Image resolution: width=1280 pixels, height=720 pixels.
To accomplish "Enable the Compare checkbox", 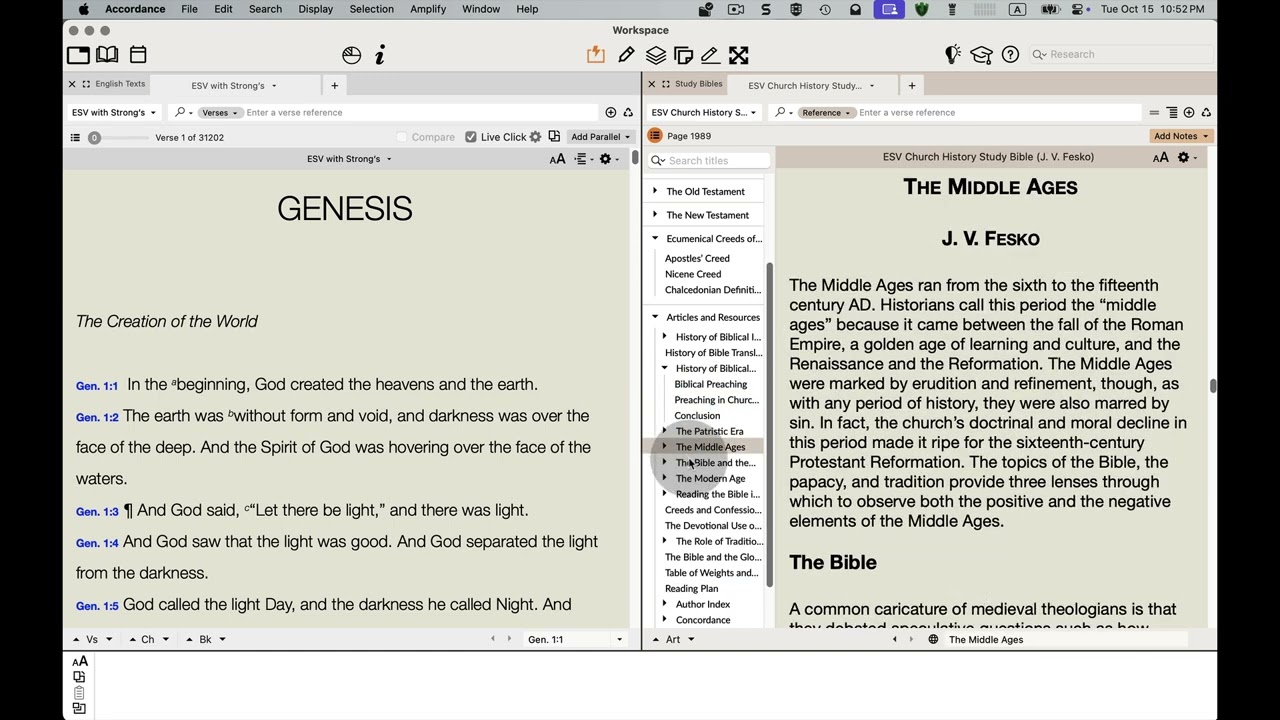I will pyautogui.click(x=402, y=137).
